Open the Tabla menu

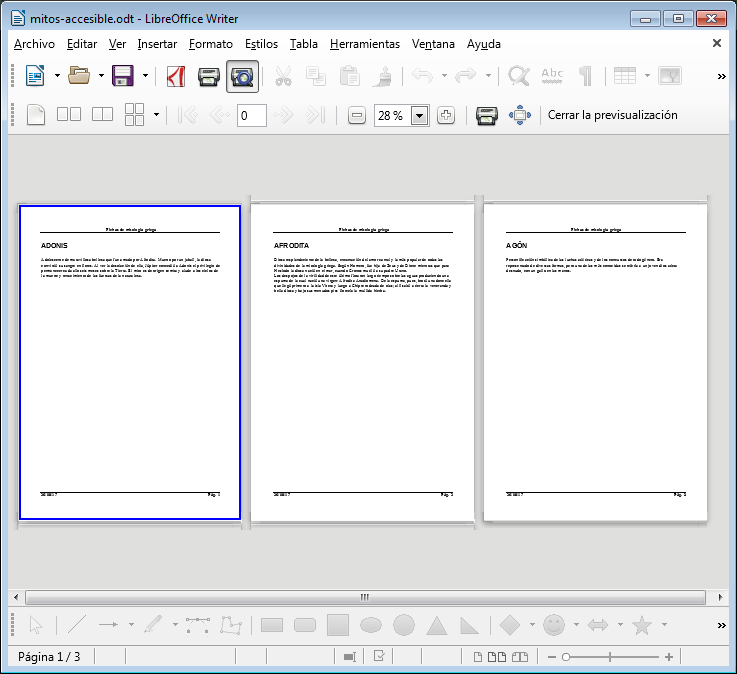coord(304,44)
